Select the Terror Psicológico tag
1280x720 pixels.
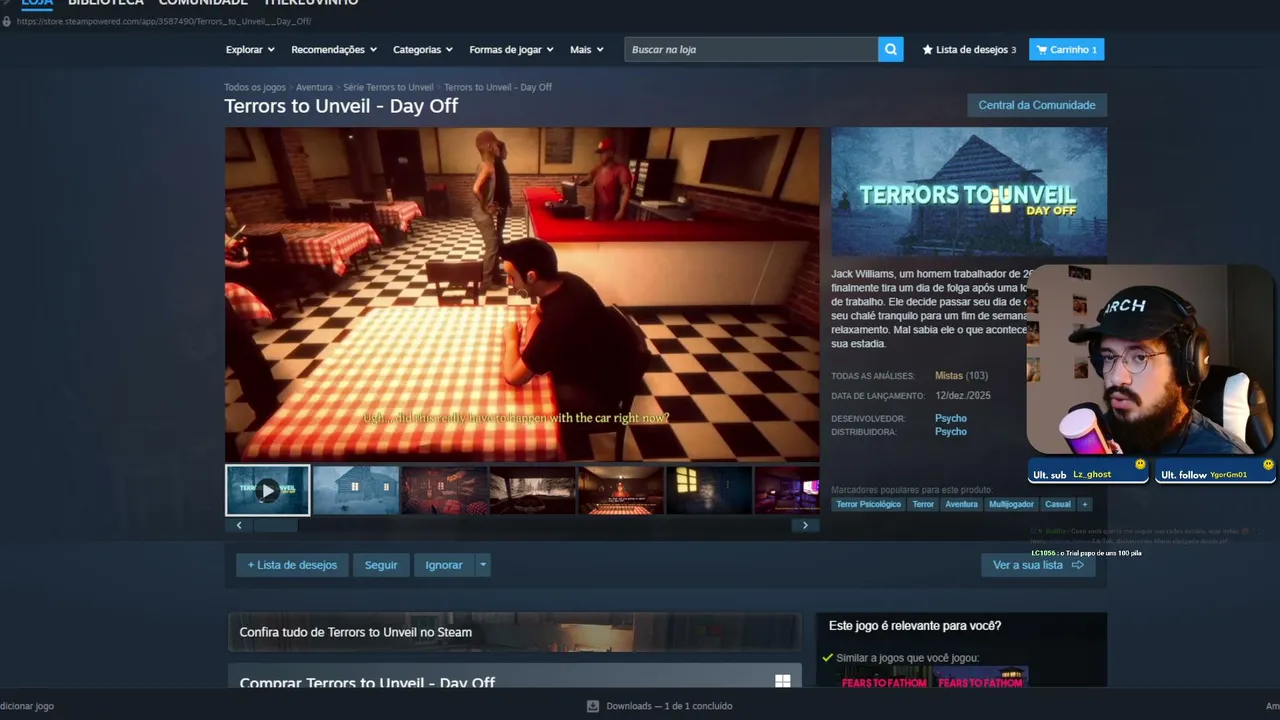point(868,504)
